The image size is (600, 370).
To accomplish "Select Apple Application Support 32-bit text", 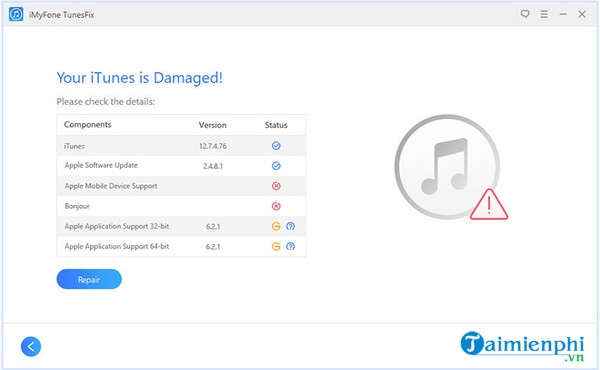I will (117, 226).
